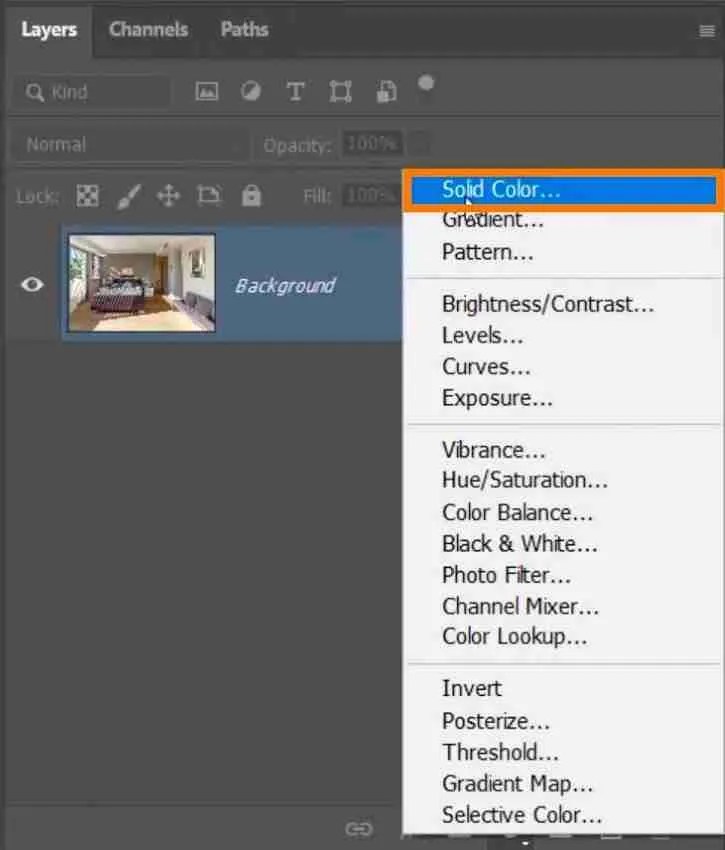Filter for adjustment layers icon
This screenshot has width=725, height=850.
coord(251,91)
